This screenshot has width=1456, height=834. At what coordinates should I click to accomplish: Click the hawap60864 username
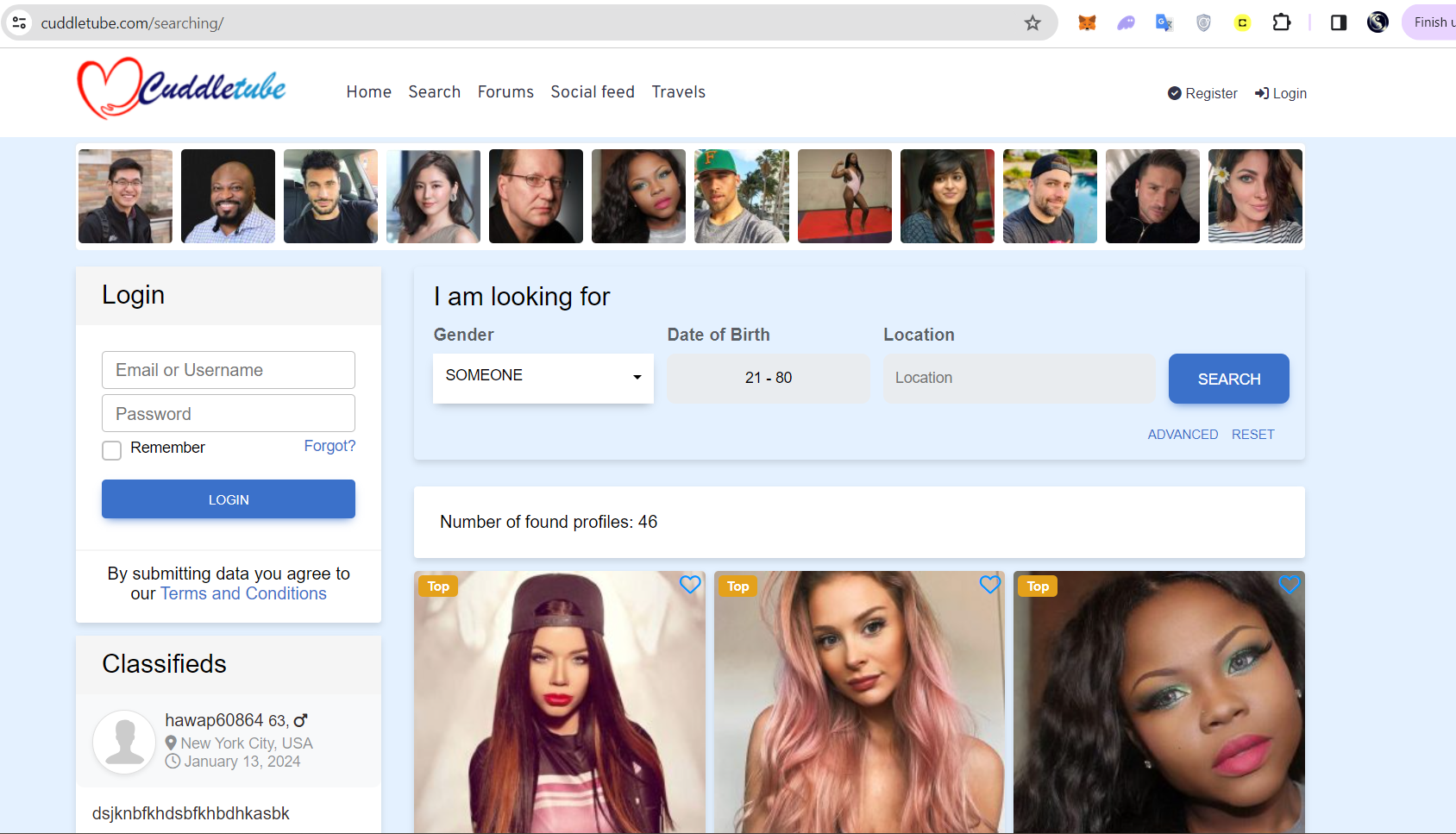click(x=214, y=720)
